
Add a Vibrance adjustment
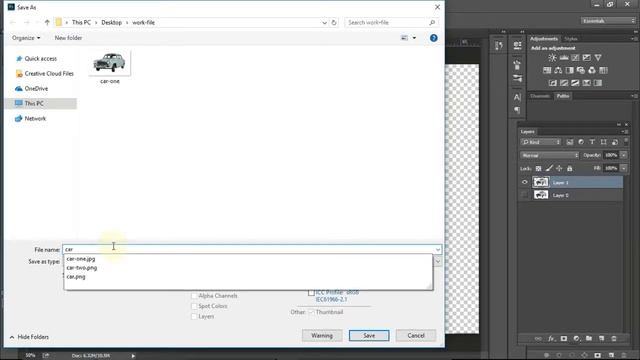(598, 58)
